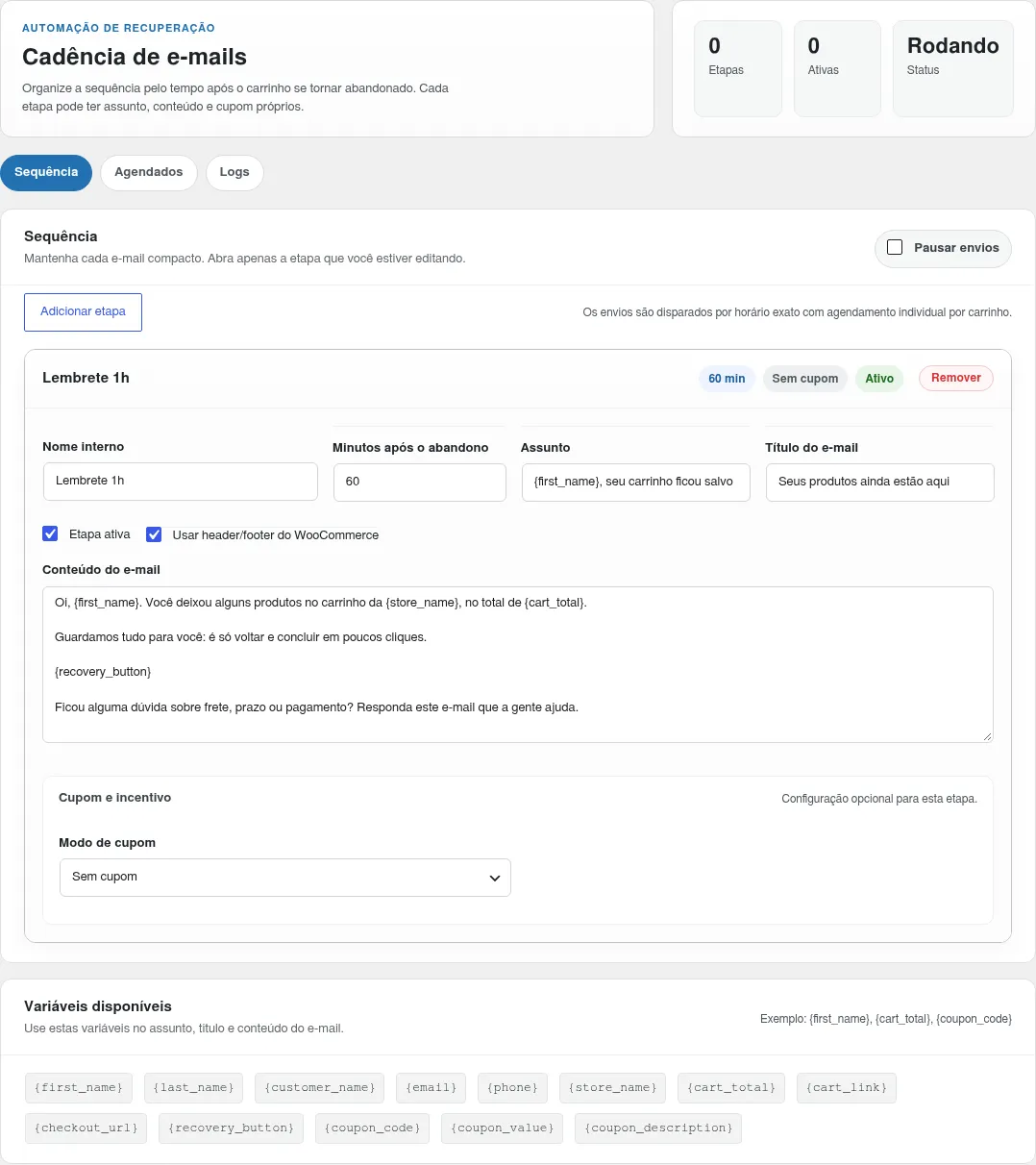Toggle Usar header/footer do WooCommerce checkbox
The height and width of the screenshot is (1165, 1036).
(154, 534)
